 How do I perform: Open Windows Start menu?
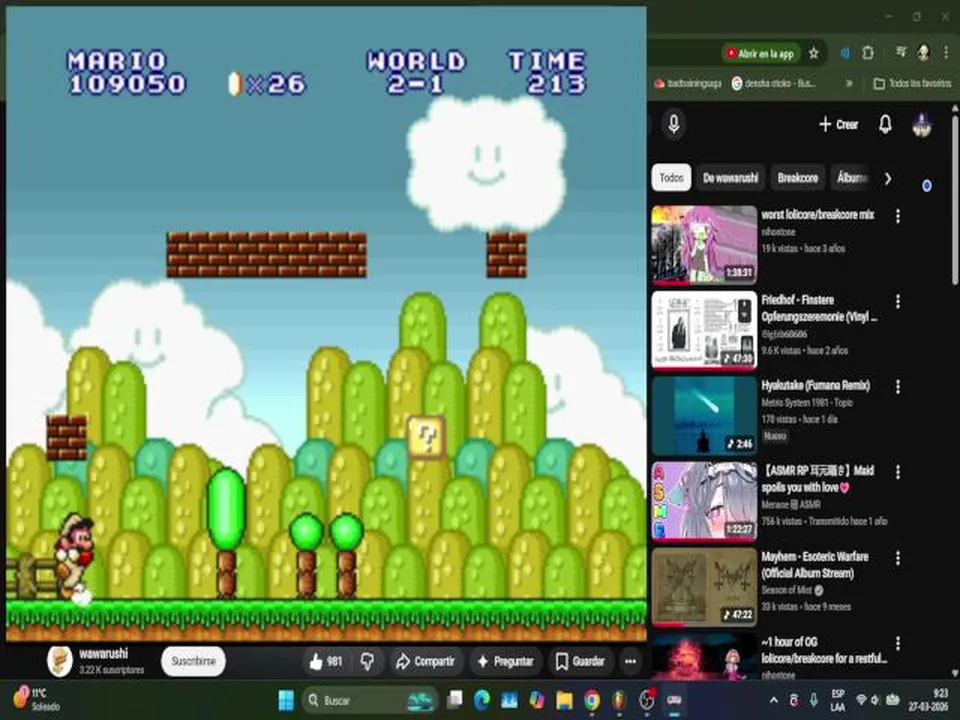pos(286,700)
